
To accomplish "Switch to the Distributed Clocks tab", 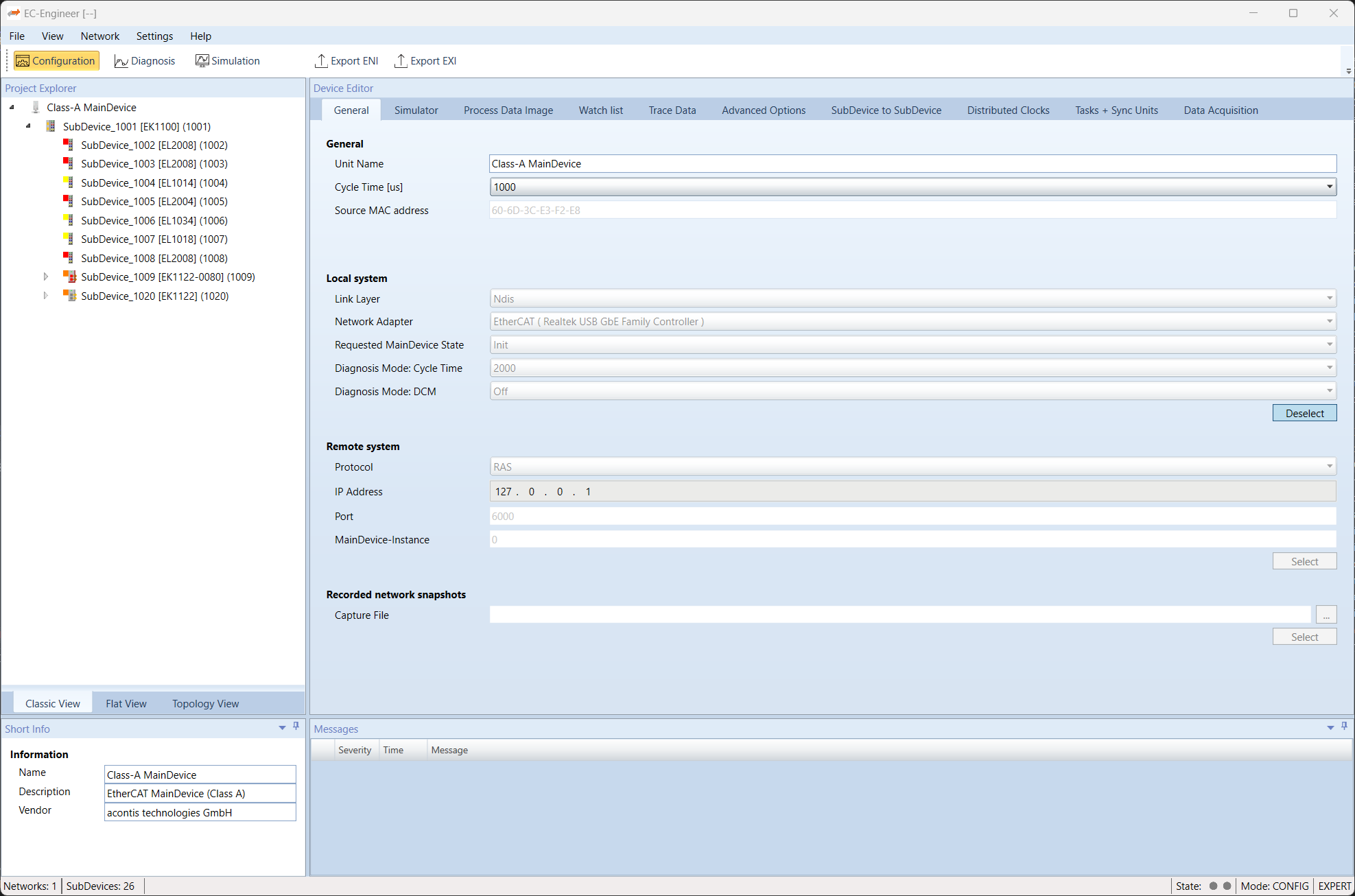I will click(1008, 110).
